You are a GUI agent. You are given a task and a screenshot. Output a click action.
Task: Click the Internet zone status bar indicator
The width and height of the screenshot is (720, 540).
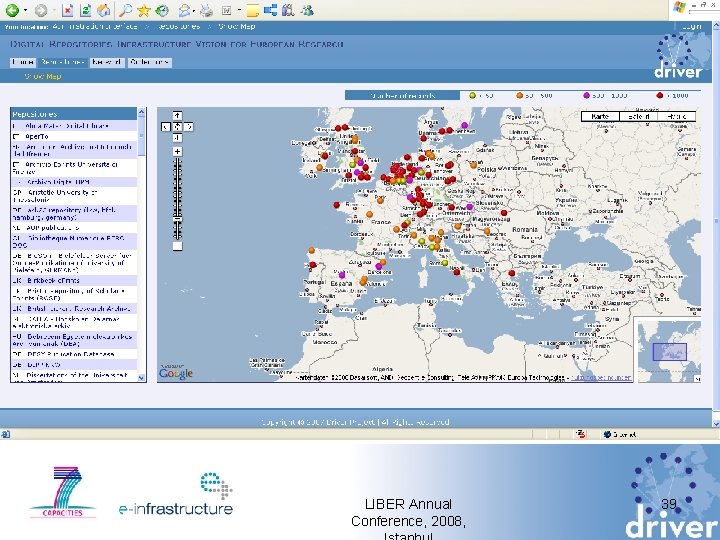coord(620,434)
